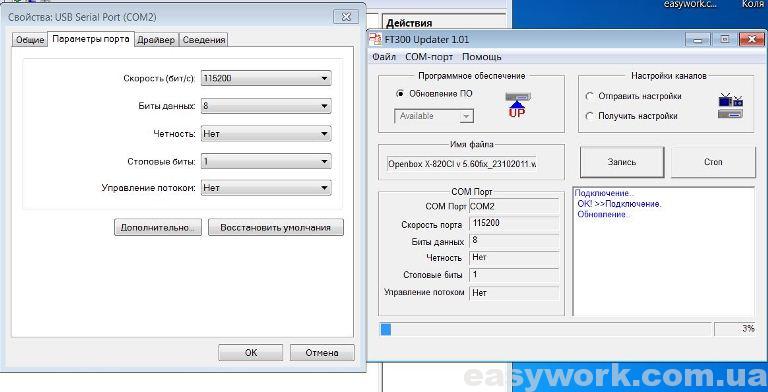Click the updater Стоповые биты field

click(514, 275)
